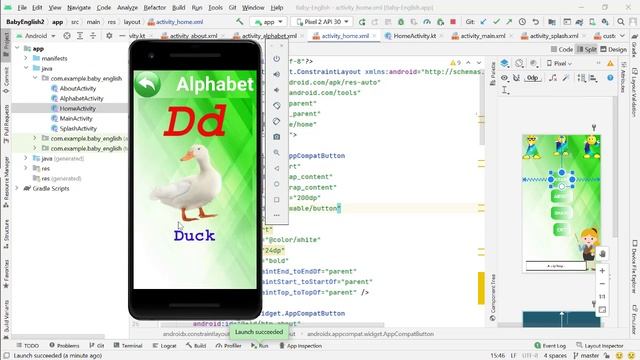Click master Git branch in status bar

click(586, 356)
